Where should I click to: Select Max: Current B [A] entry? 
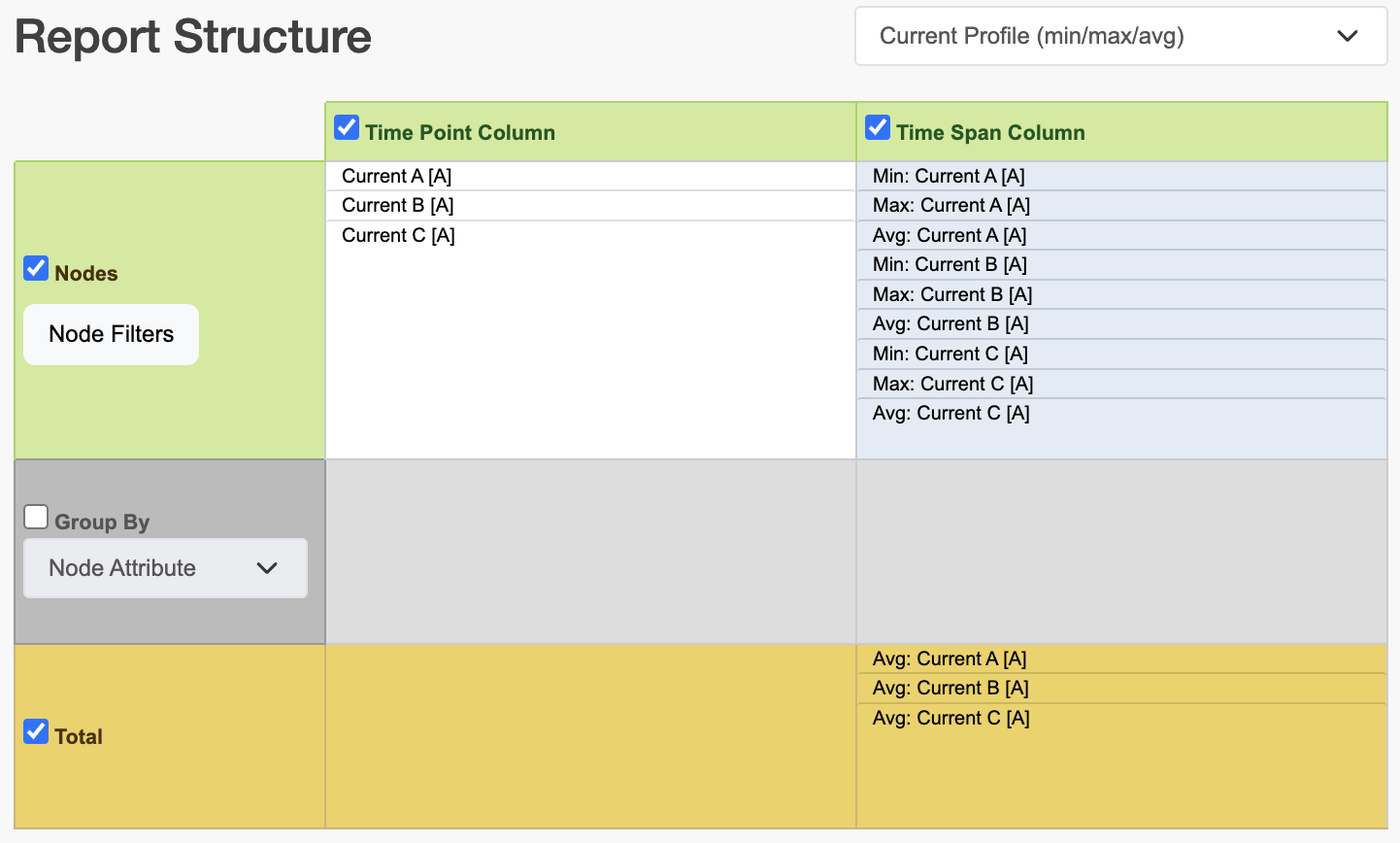pos(951,293)
